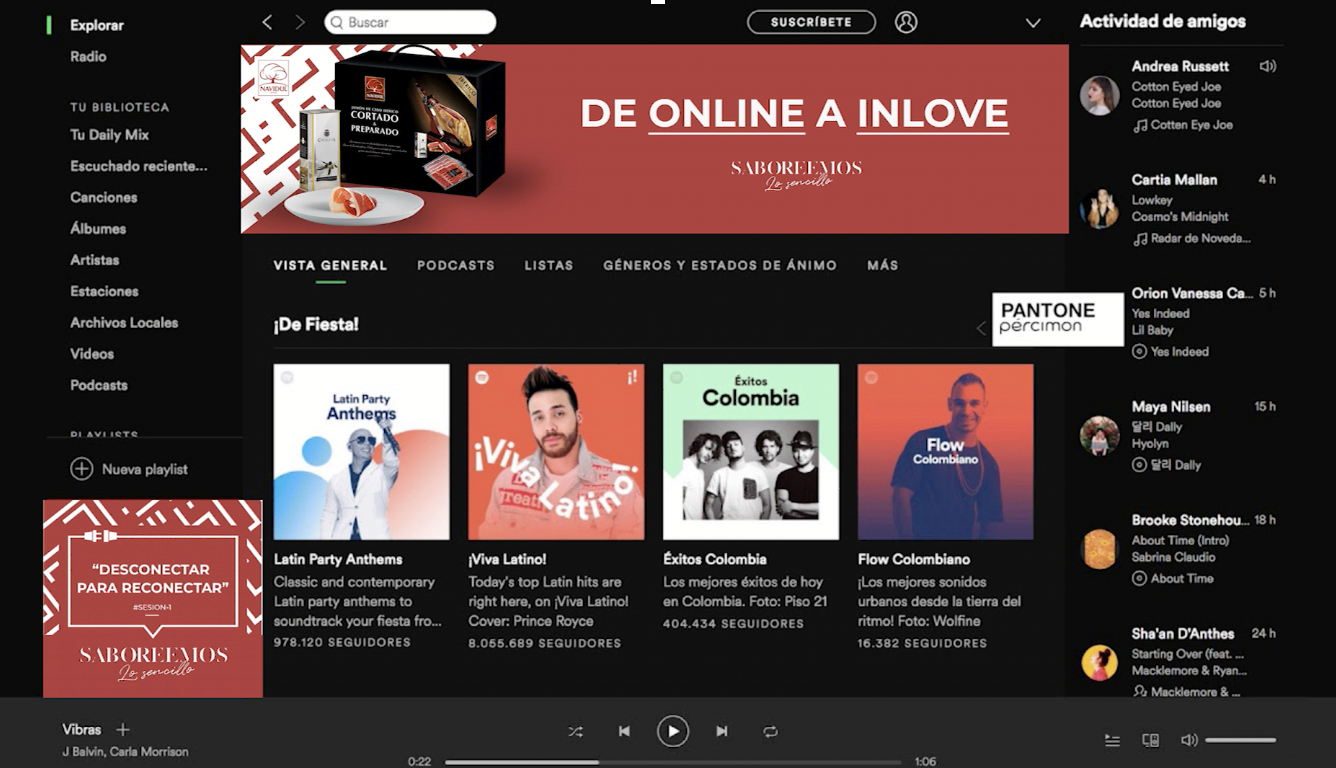
Task: Click the Vibras song title
Action: 82,730
